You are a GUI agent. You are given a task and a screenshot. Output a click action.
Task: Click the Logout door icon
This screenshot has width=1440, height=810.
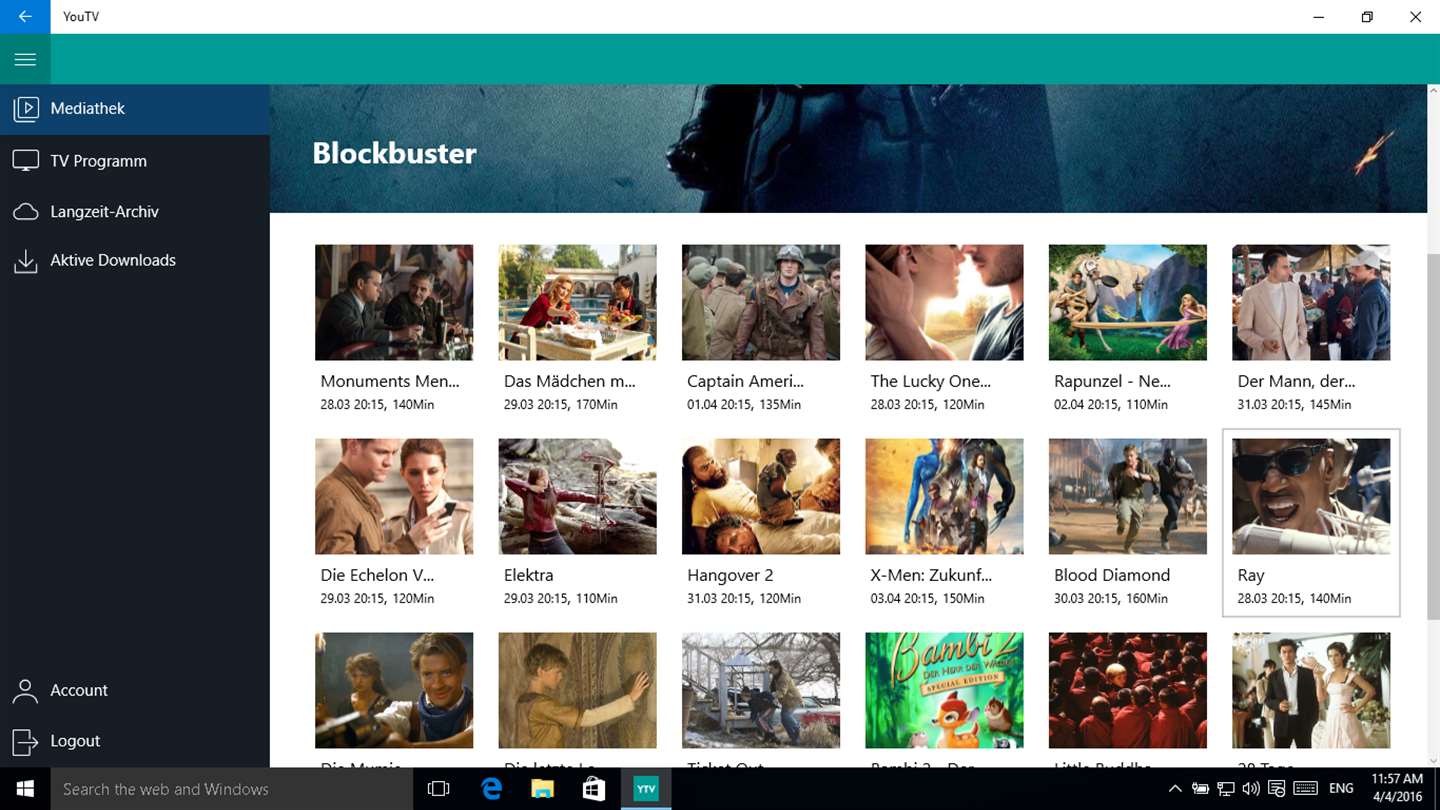point(25,741)
